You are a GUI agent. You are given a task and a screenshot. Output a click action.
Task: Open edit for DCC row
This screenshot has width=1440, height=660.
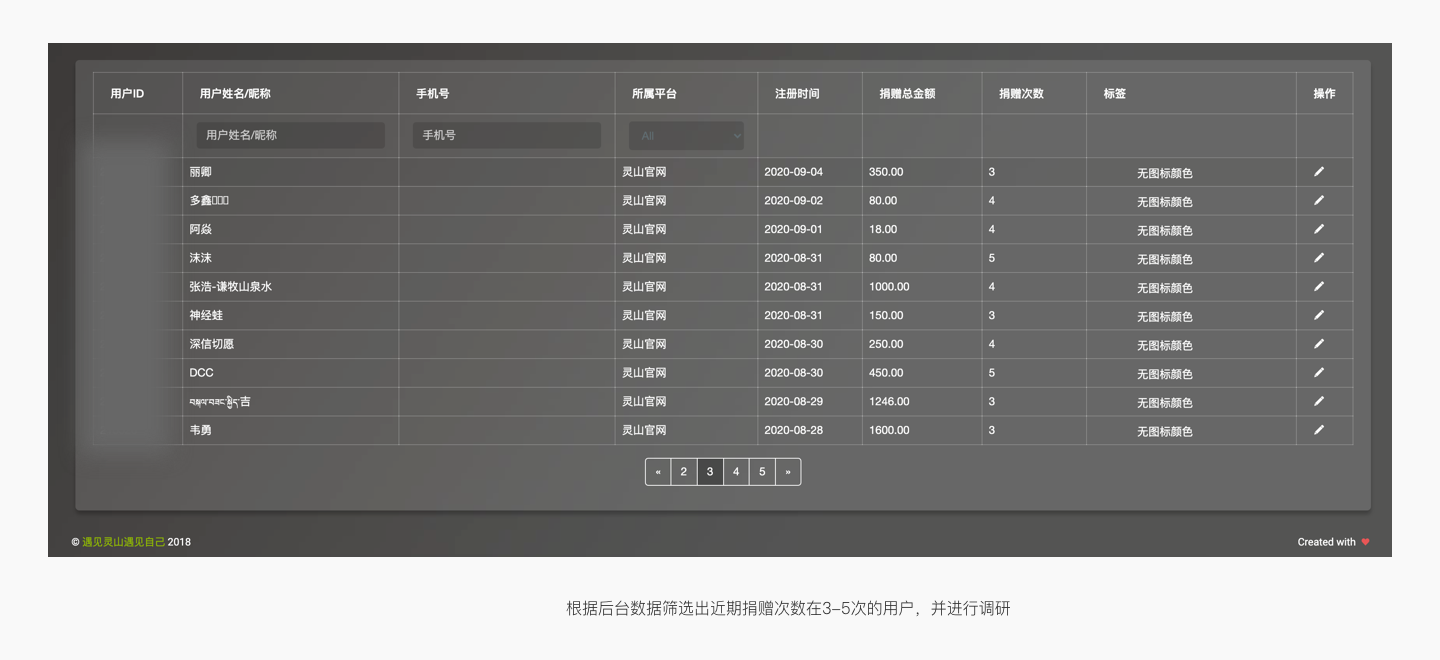[x=1319, y=372]
